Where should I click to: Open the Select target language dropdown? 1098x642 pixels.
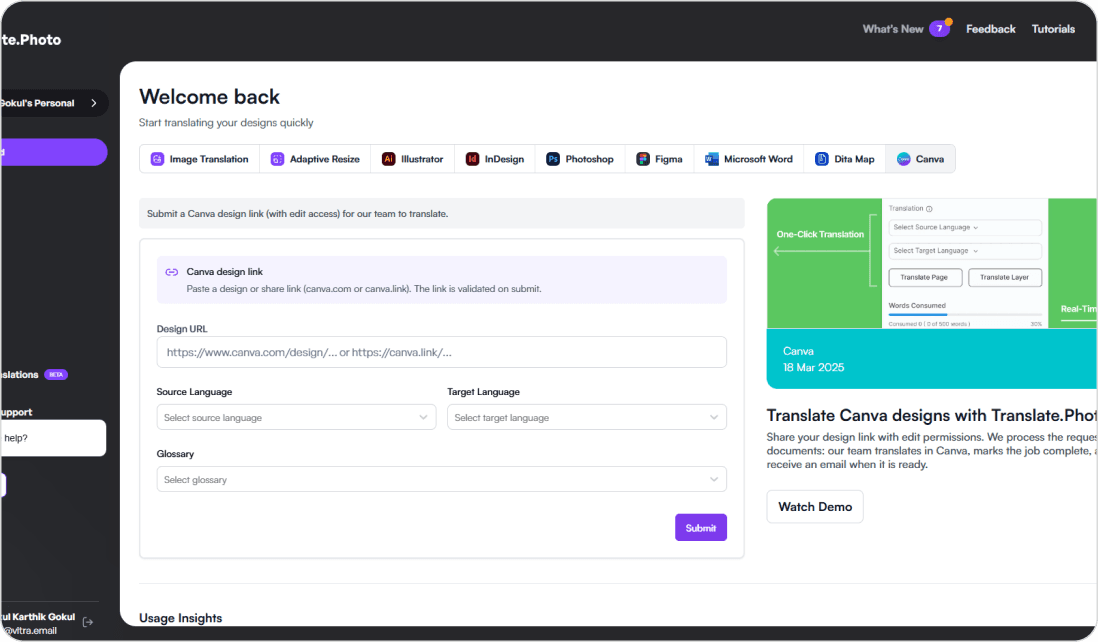click(x=587, y=417)
